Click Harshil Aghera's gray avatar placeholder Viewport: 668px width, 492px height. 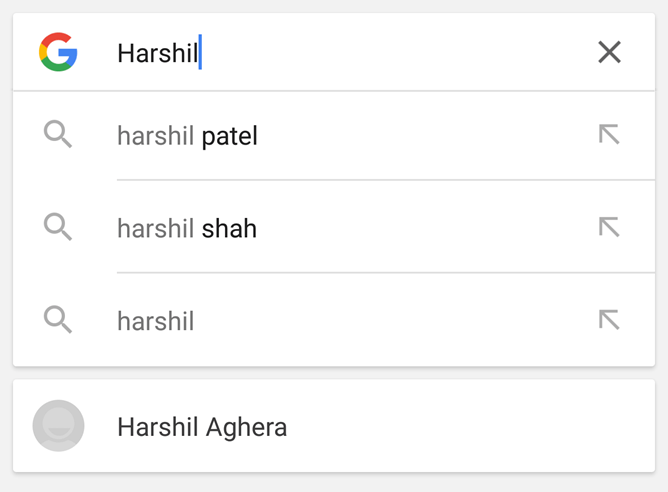click(58, 426)
